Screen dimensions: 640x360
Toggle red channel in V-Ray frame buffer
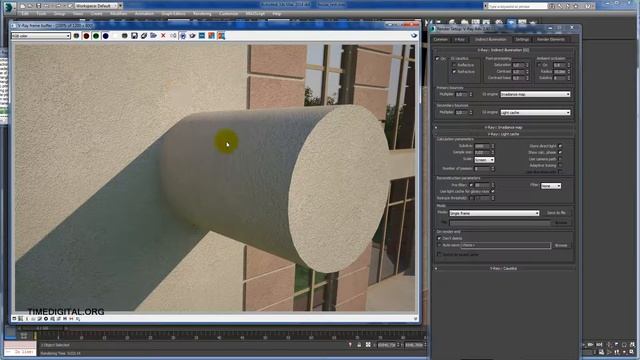86,36
